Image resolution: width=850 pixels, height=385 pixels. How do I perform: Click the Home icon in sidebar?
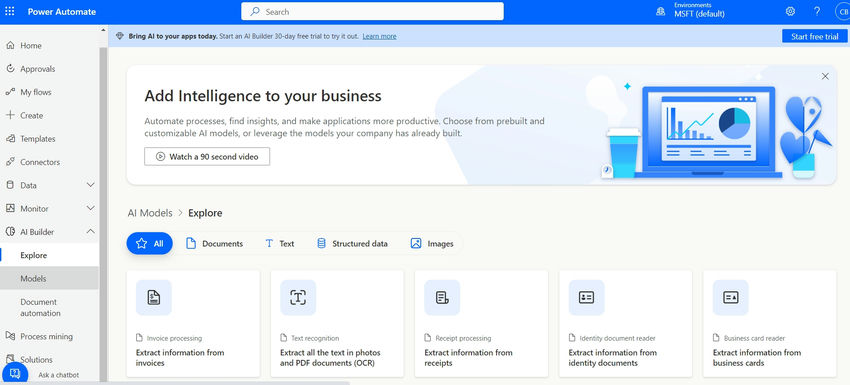[x=10, y=46]
